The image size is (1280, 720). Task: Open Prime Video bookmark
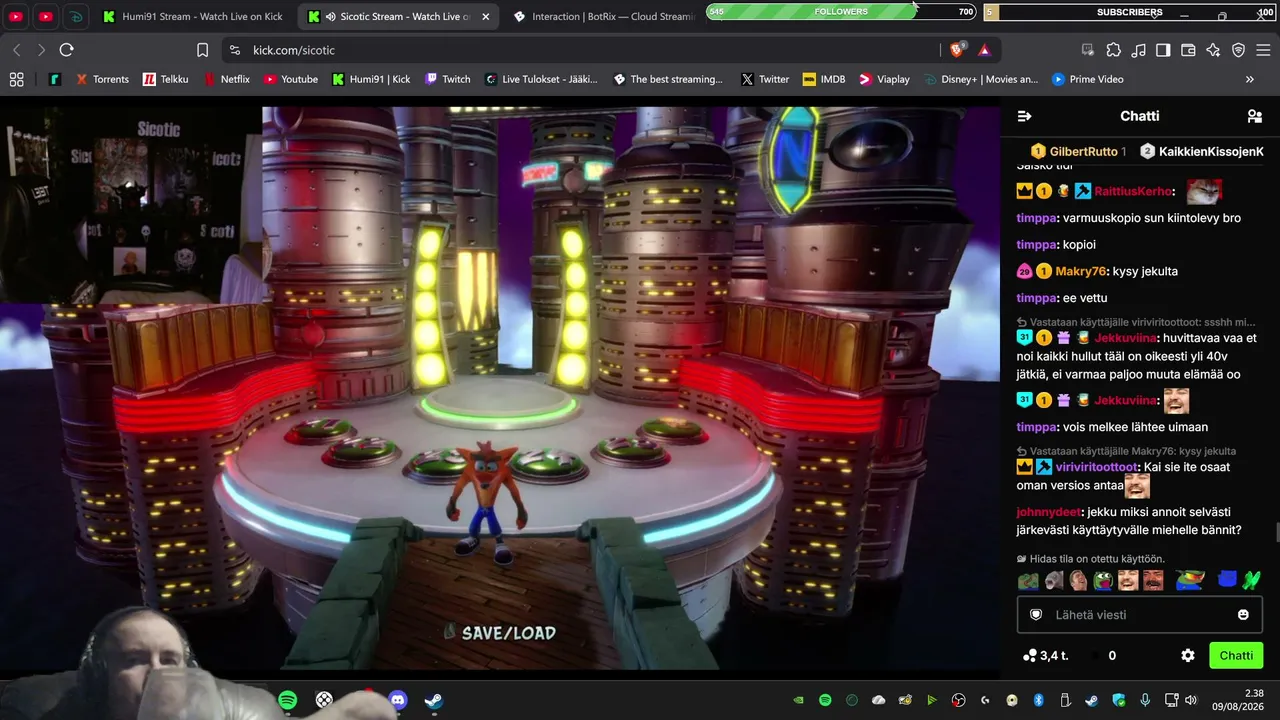click(1086, 79)
